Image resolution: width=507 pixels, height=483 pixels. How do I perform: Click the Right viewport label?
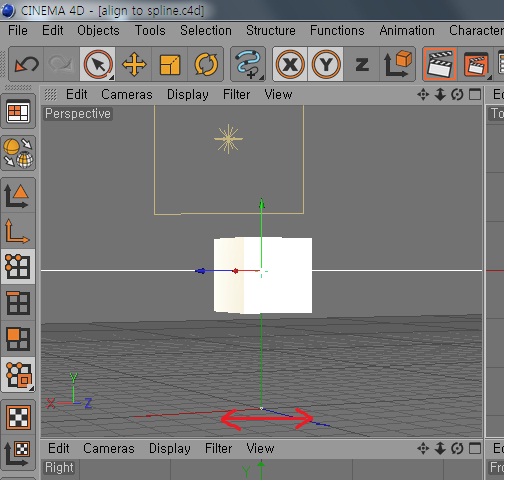(x=59, y=468)
